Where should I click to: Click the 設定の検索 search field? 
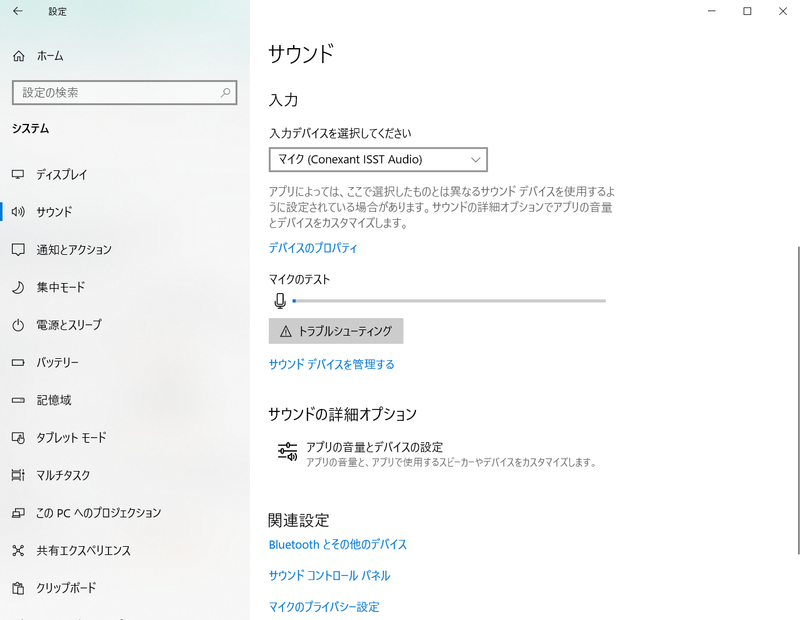coord(124,92)
